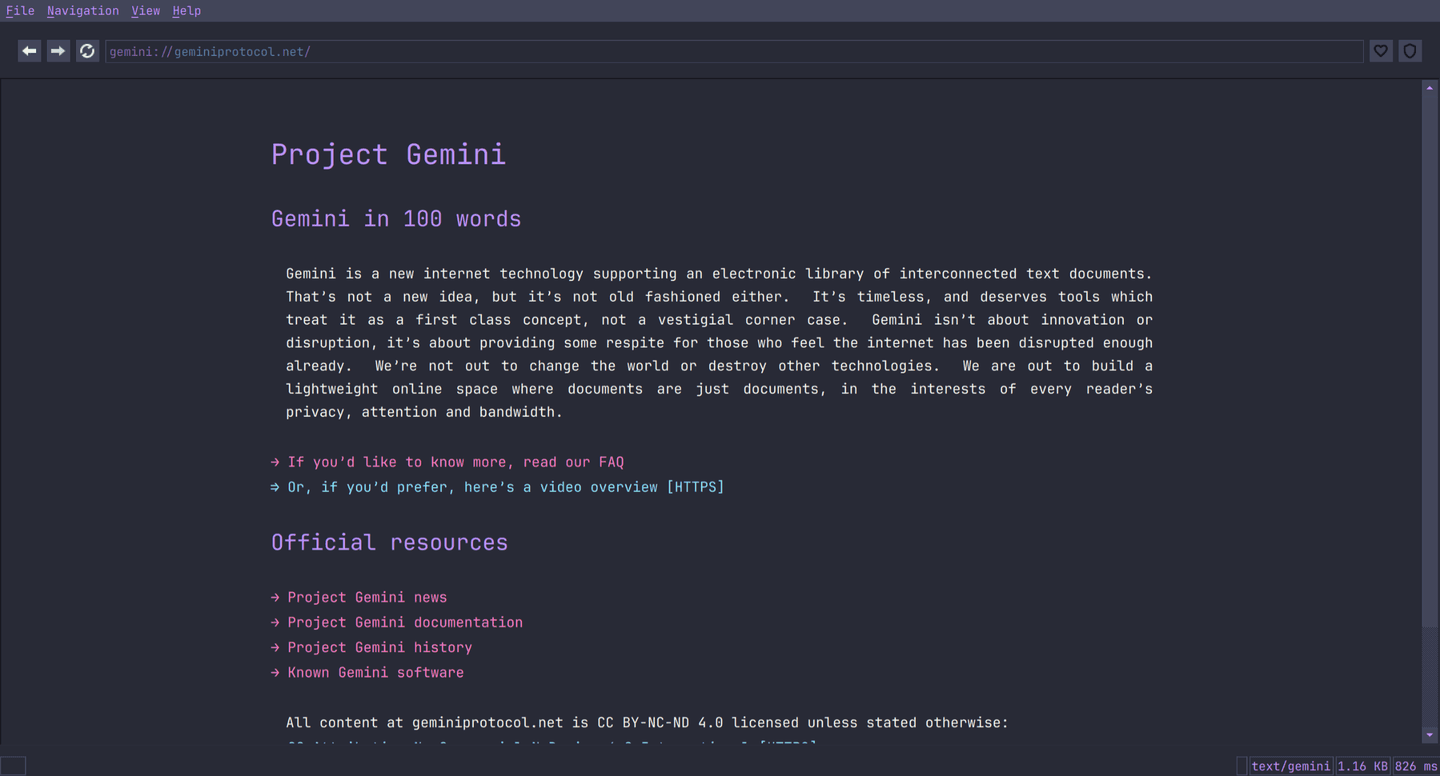This screenshot has width=1440, height=776.
Task: Click the back navigation arrow
Action: 29,51
